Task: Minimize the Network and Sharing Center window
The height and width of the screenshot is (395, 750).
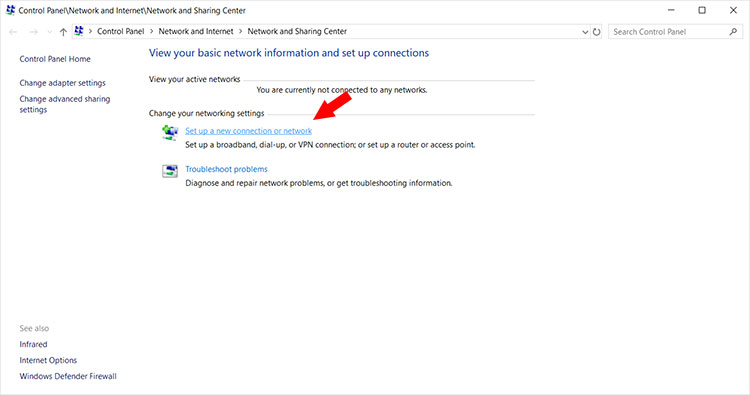Action: [x=671, y=10]
